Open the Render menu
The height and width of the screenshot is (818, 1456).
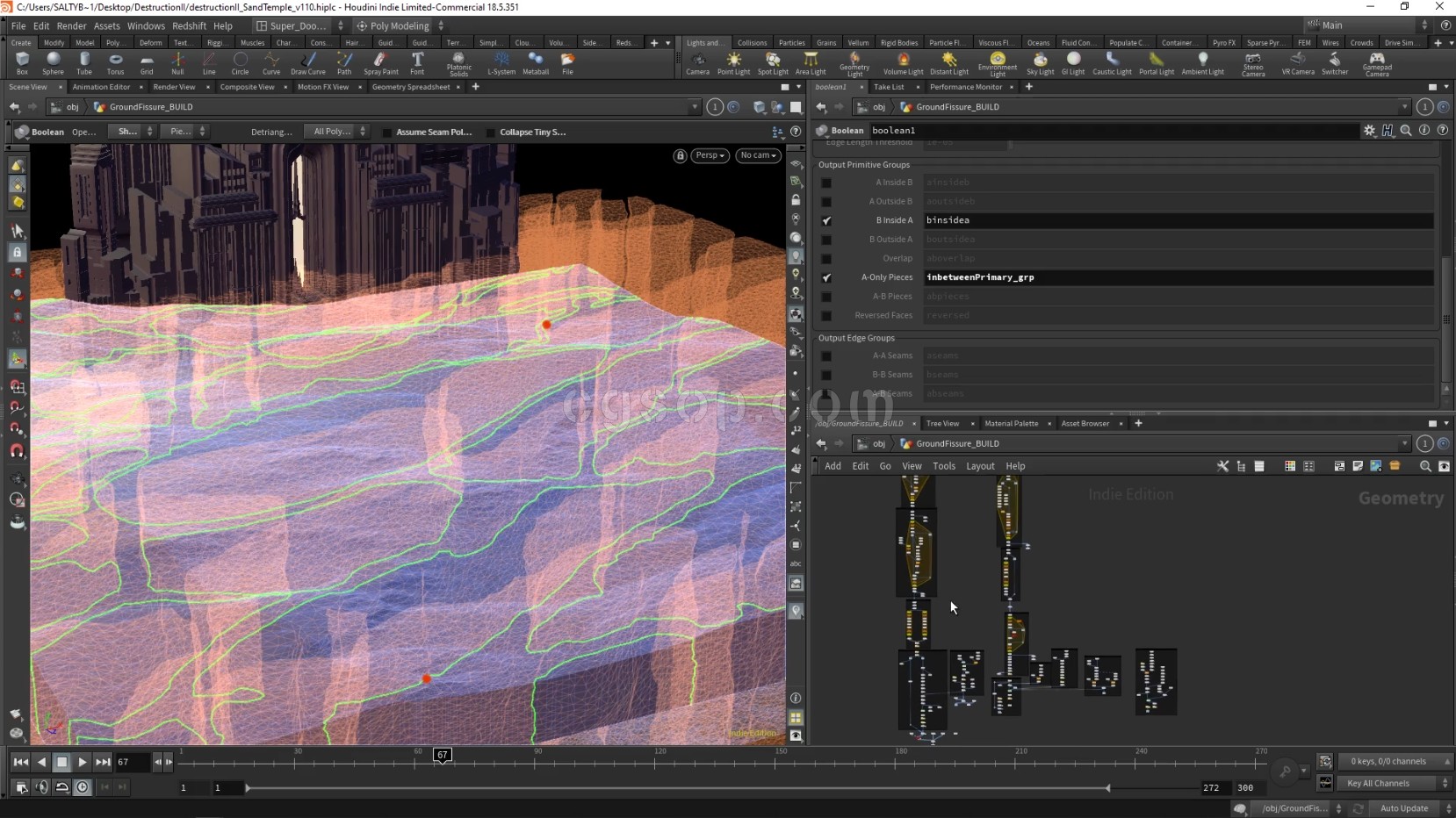(71, 25)
